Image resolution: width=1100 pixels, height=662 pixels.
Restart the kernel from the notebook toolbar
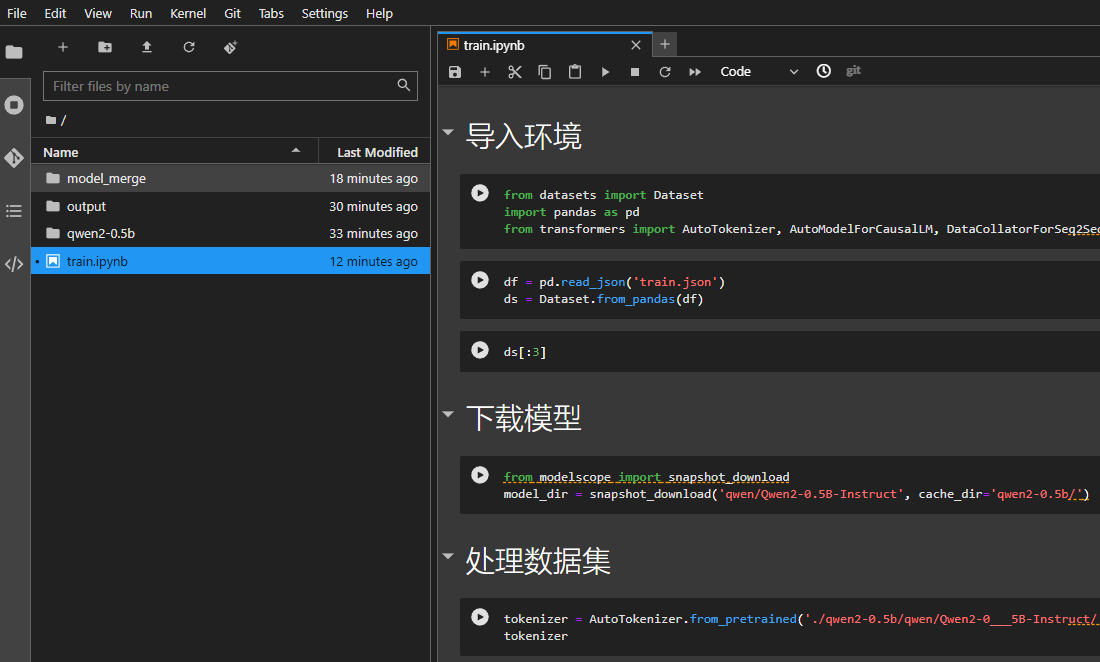665,72
